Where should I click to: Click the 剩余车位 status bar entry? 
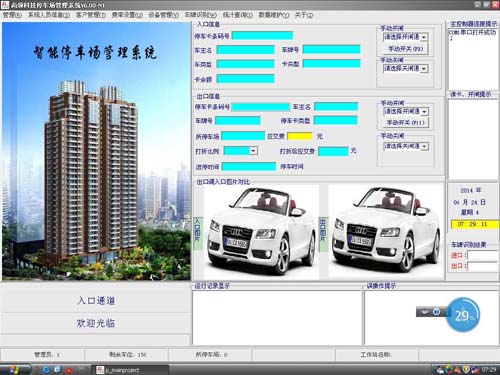(128, 355)
